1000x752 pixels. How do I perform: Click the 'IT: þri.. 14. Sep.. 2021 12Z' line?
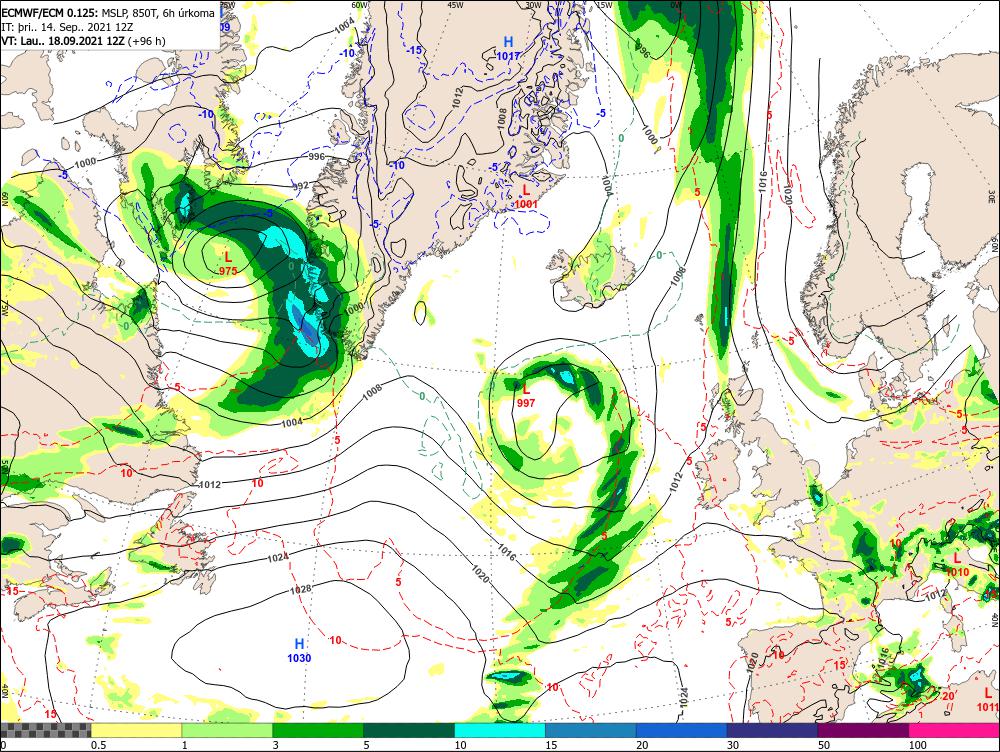(x=69, y=27)
